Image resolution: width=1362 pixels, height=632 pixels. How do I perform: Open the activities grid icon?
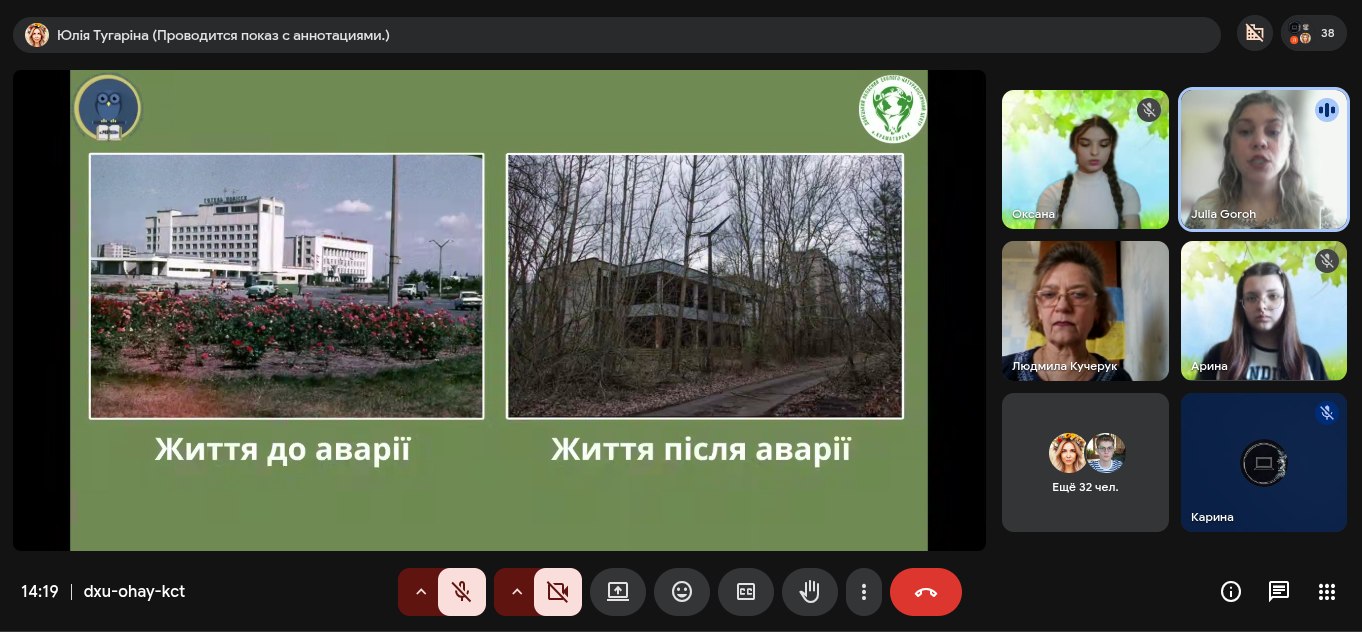tap(1327, 592)
